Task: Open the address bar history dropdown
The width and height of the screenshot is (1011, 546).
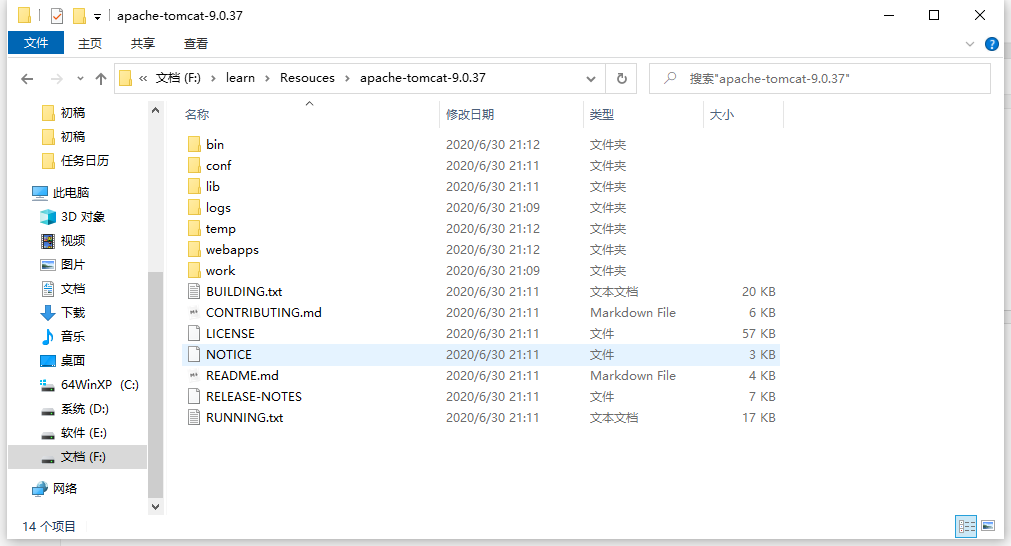Action: click(591, 79)
